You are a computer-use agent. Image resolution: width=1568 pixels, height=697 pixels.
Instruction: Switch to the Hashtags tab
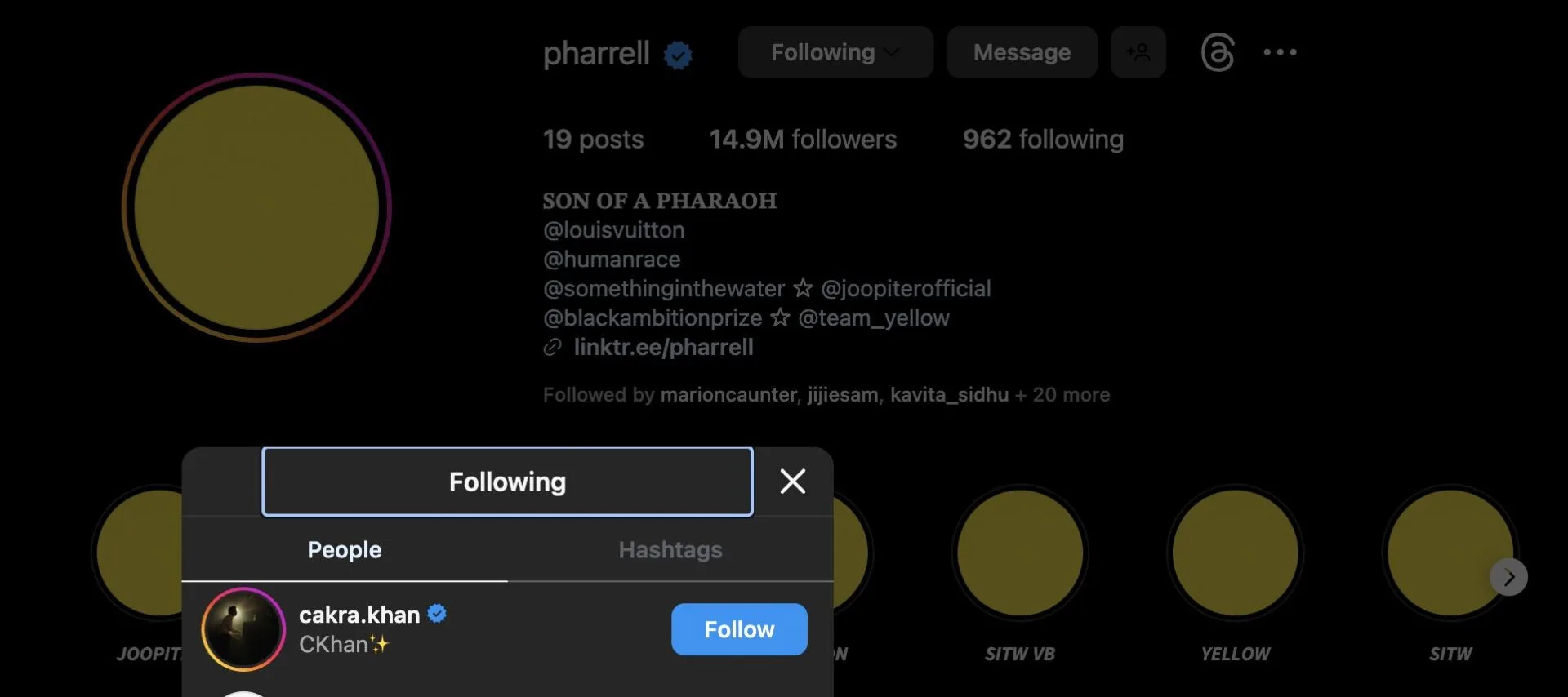click(670, 550)
